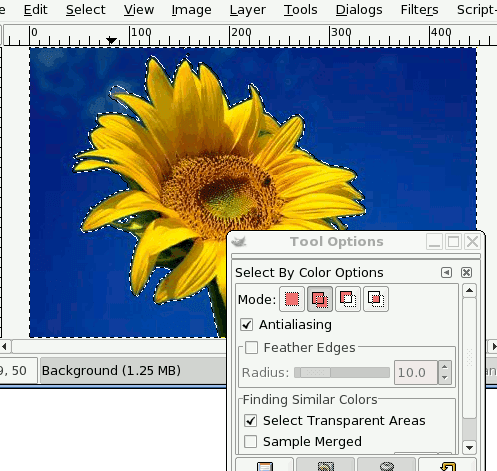
Task: Open the Tool Options tab menu arrow
Action: click(446, 273)
